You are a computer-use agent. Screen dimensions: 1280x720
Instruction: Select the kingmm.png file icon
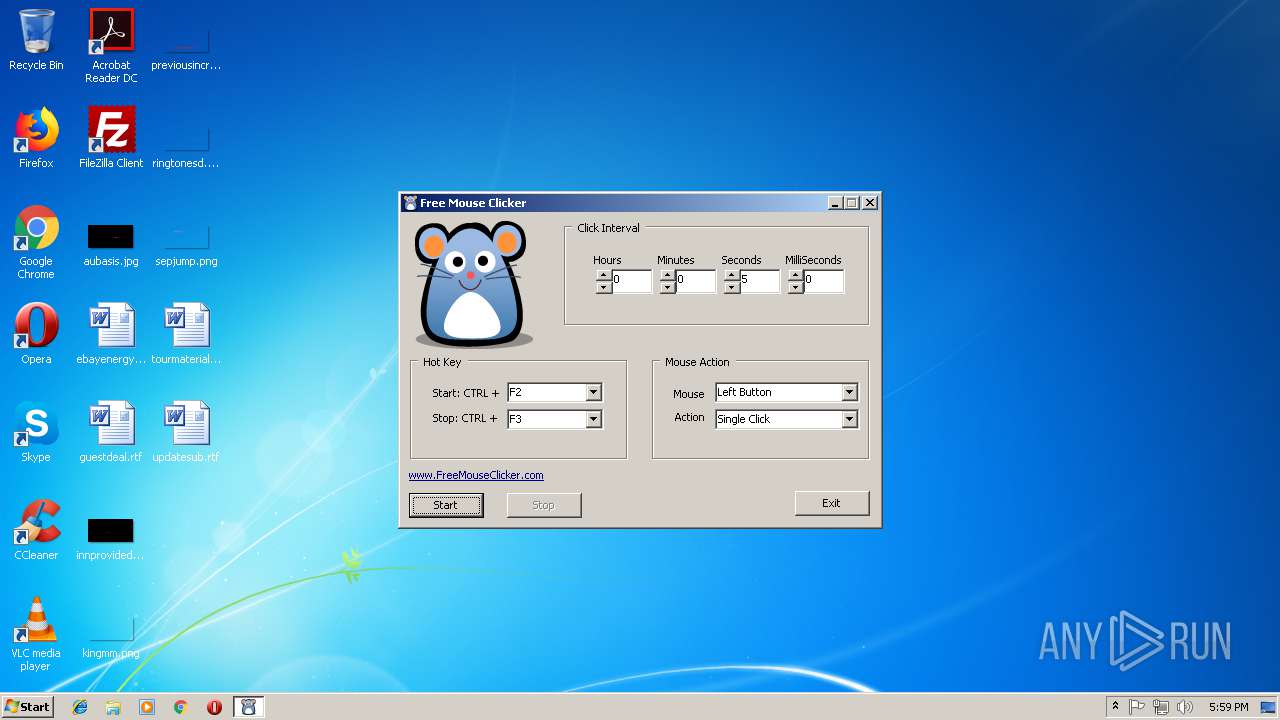(x=111, y=638)
